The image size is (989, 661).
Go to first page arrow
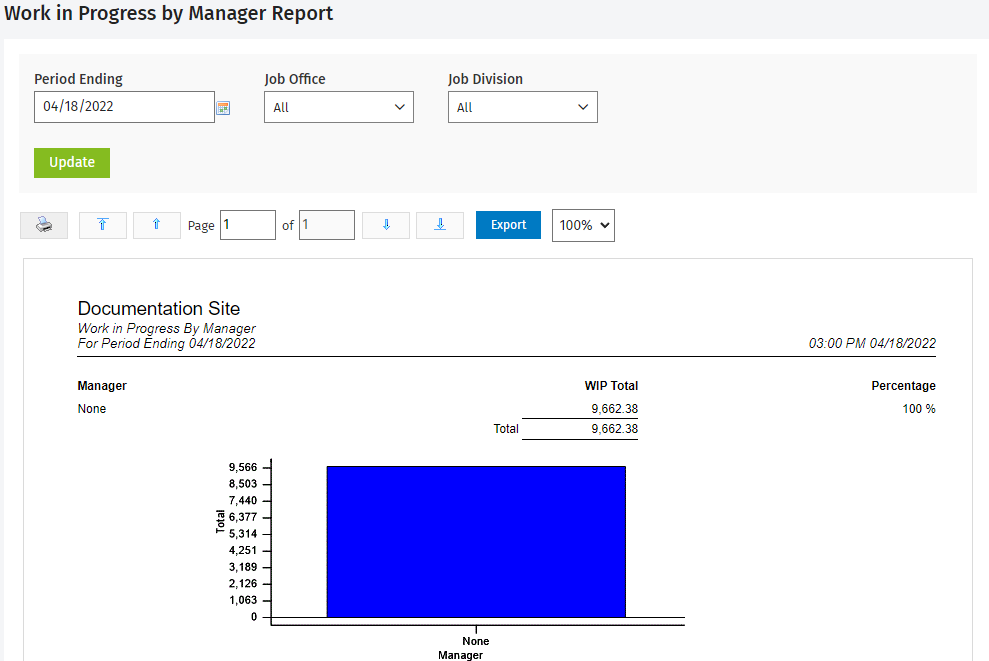(x=103, y=225)
